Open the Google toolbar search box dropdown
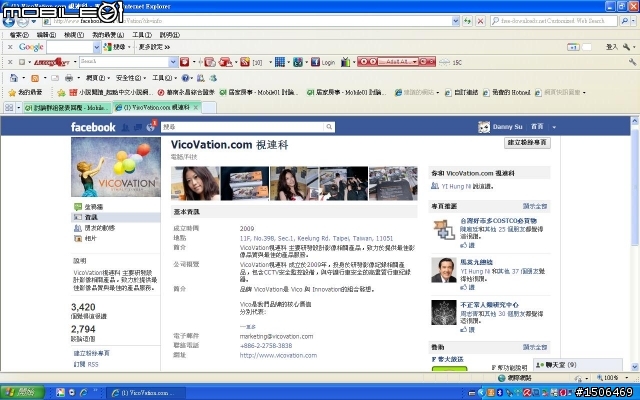The width and height of the screenshot is (640, 400). pos(97,47)
